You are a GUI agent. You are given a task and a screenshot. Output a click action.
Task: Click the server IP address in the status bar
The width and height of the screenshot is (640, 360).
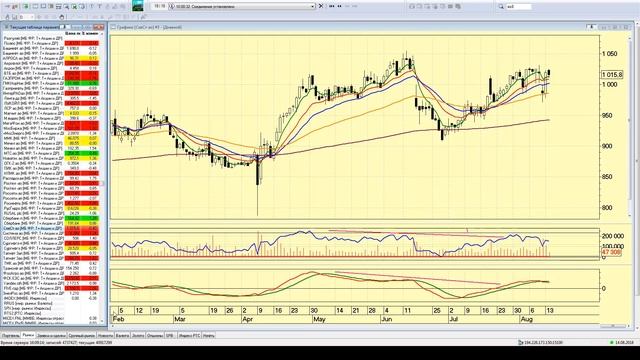[543, 342]
